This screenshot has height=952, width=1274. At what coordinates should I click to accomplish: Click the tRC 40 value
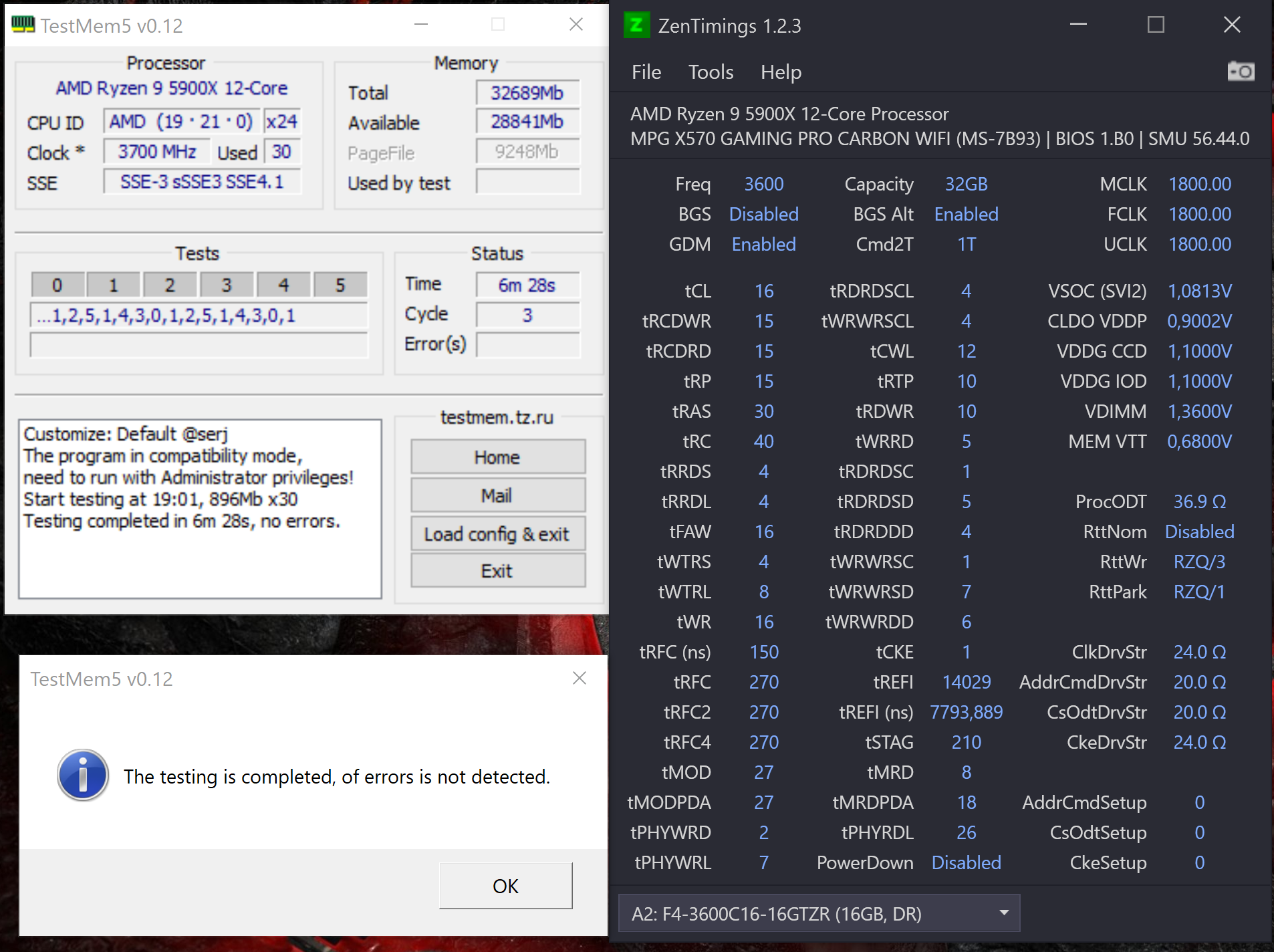[764, 441]
